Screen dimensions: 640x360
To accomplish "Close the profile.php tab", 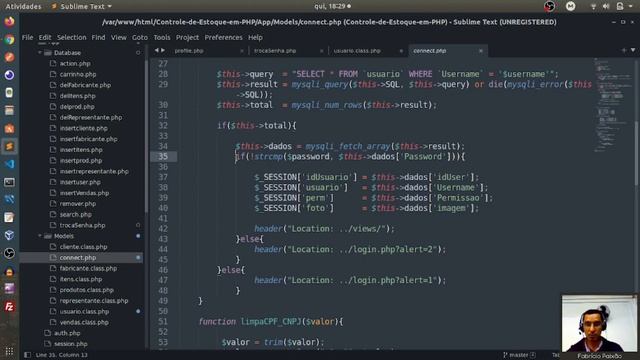I will (242, 51).
